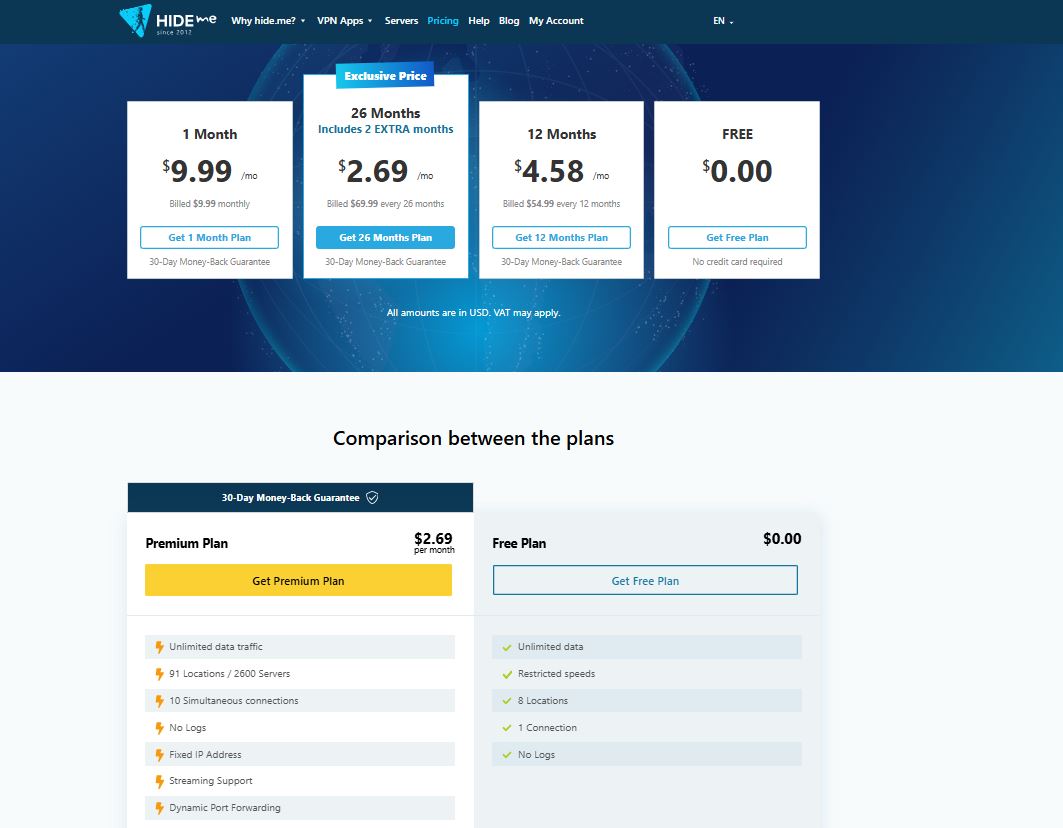1063x828 pixels.
Task: Click lightning icon beside Fixed IP Address
Action: (159, 755)
